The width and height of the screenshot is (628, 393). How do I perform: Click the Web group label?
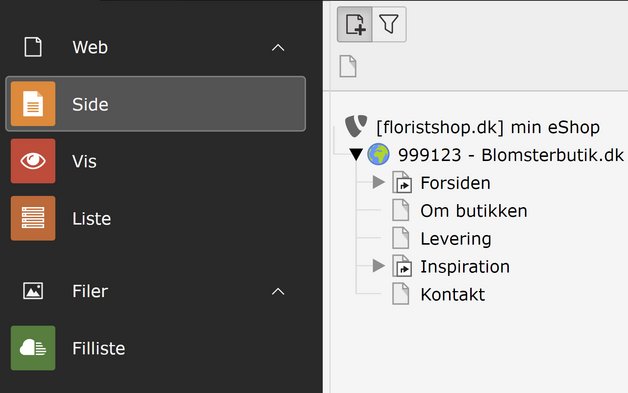click(x=90, y=47)
